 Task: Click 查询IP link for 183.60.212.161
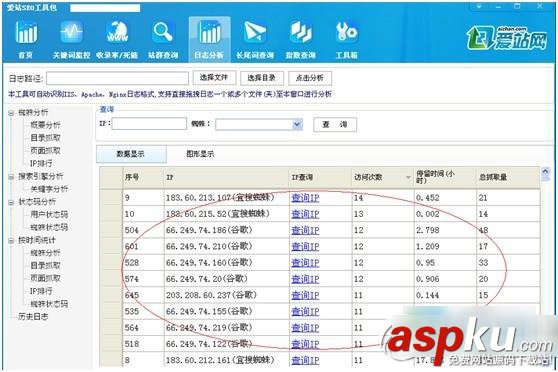click(x=305, y=361)
